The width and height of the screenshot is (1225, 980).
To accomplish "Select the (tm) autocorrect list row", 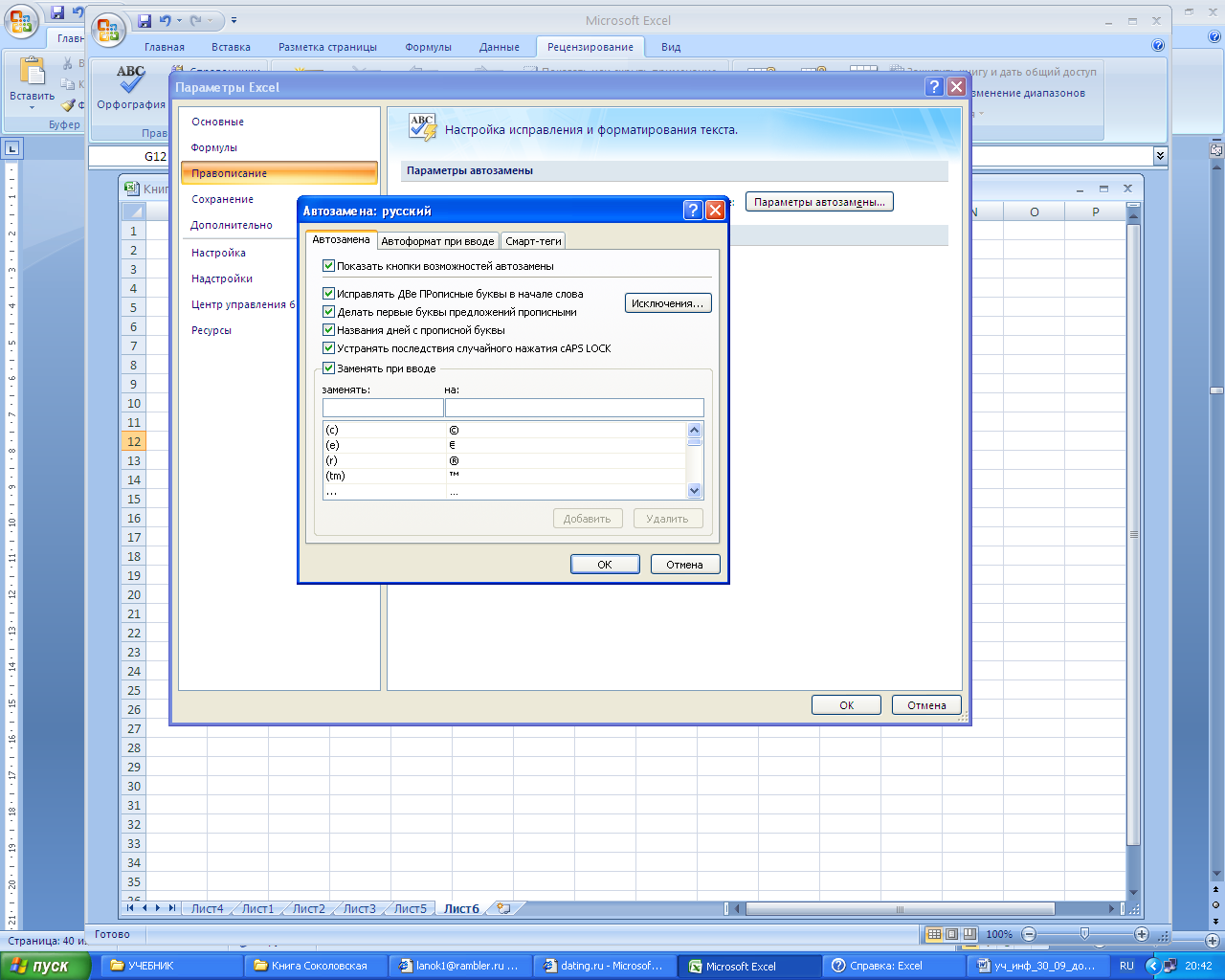I will (x=504, y=476).
